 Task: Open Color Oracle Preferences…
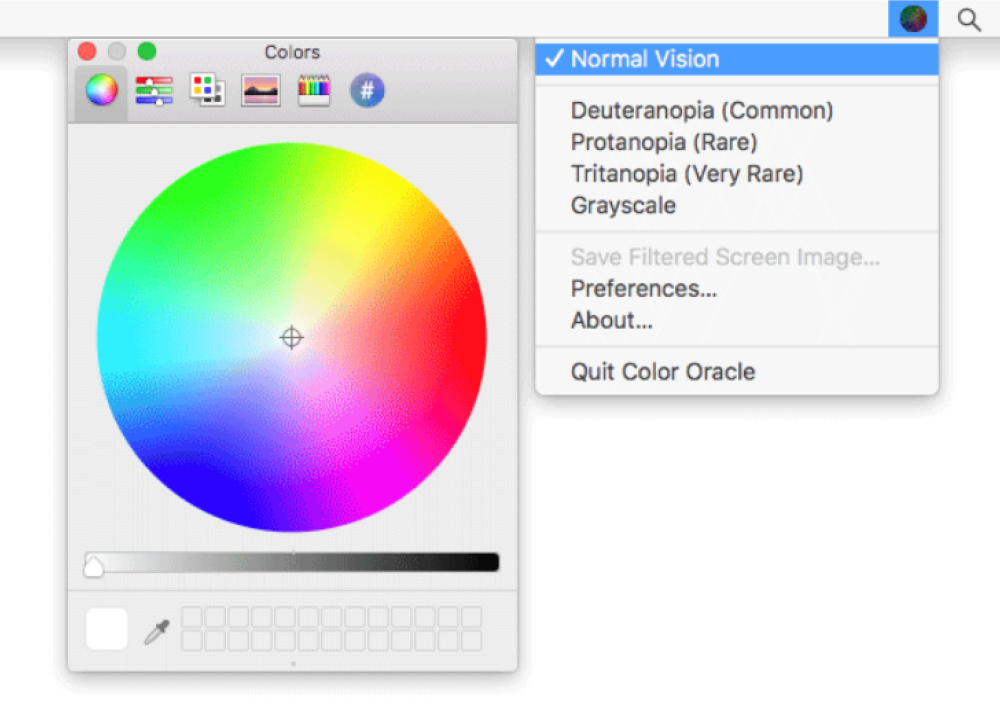tap(644, 289)
